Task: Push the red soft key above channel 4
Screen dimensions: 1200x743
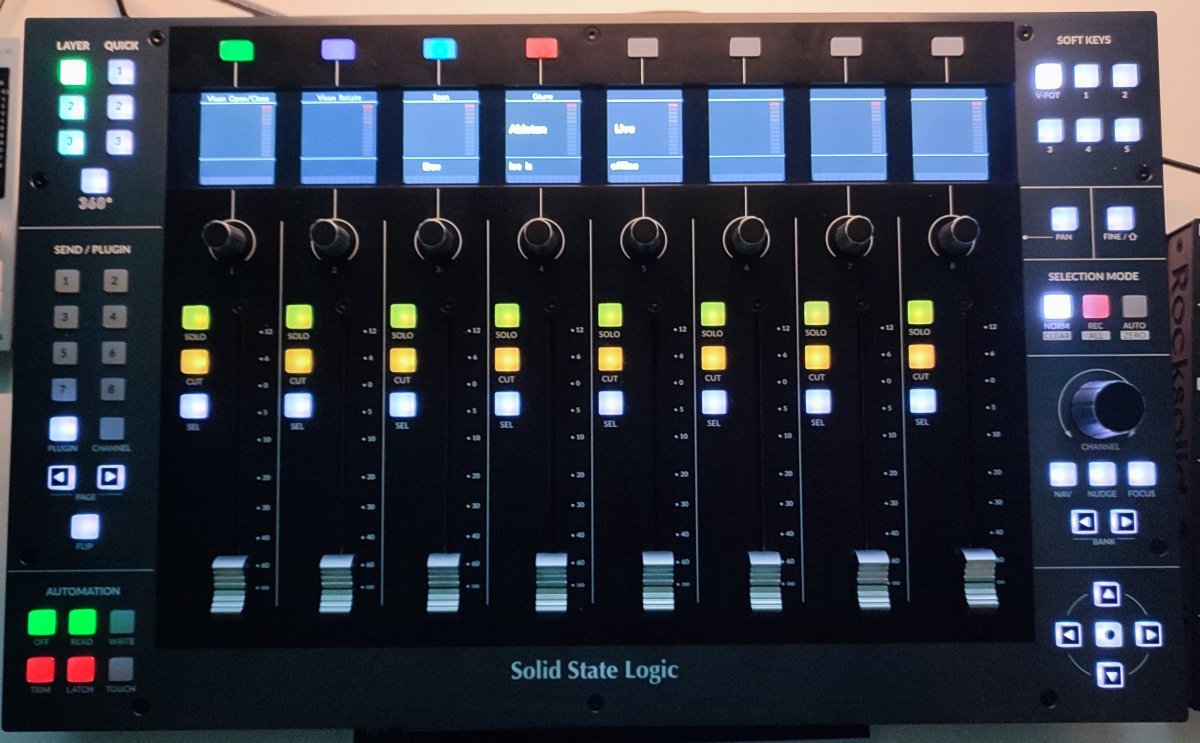Action: coord(541,47)
